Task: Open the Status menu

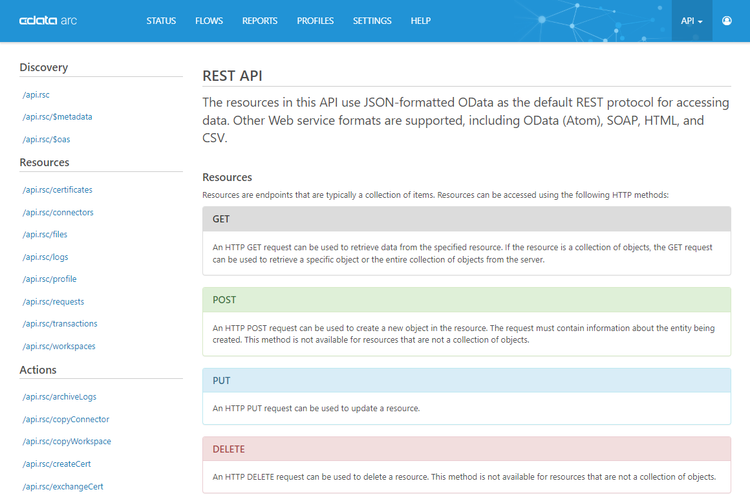Action: [x=163, y=21]
